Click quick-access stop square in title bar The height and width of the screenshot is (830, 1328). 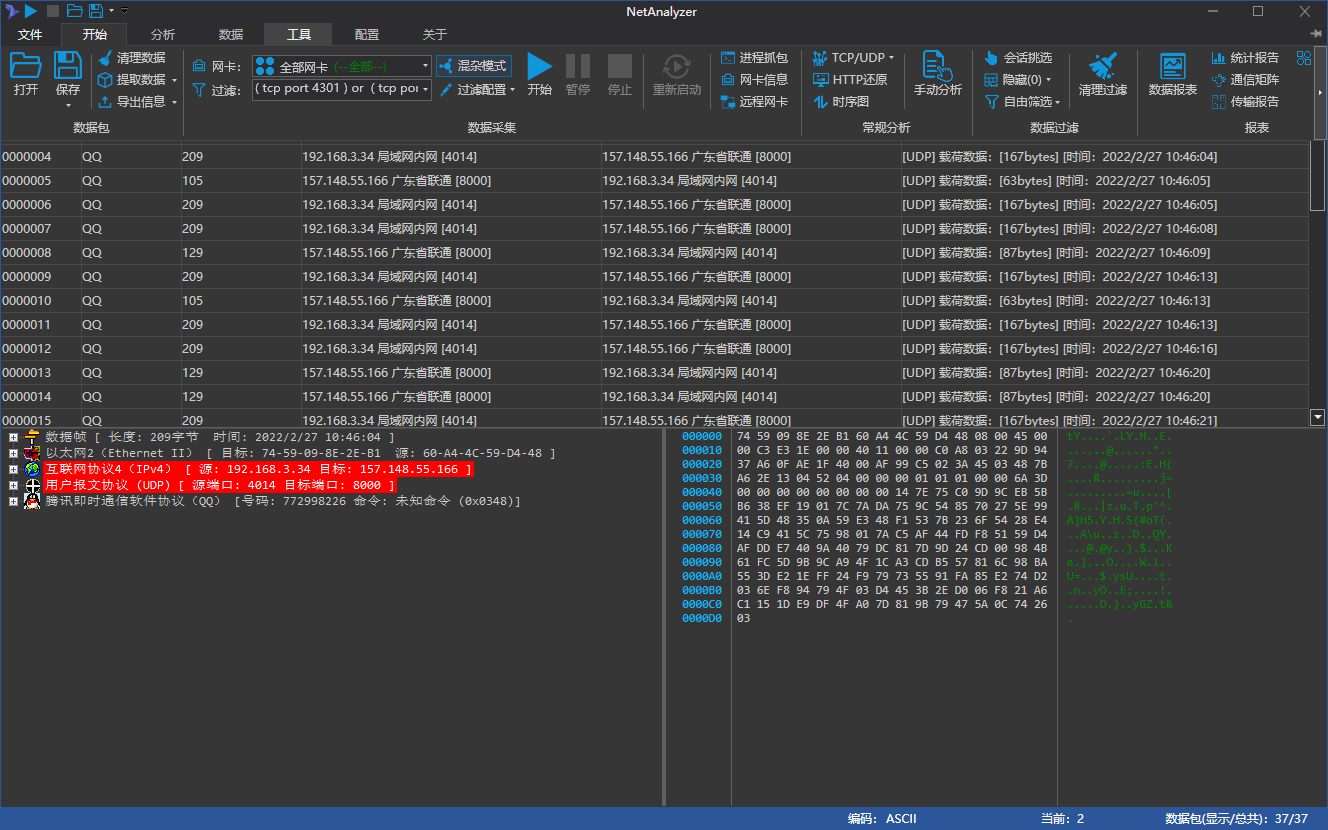53,11
